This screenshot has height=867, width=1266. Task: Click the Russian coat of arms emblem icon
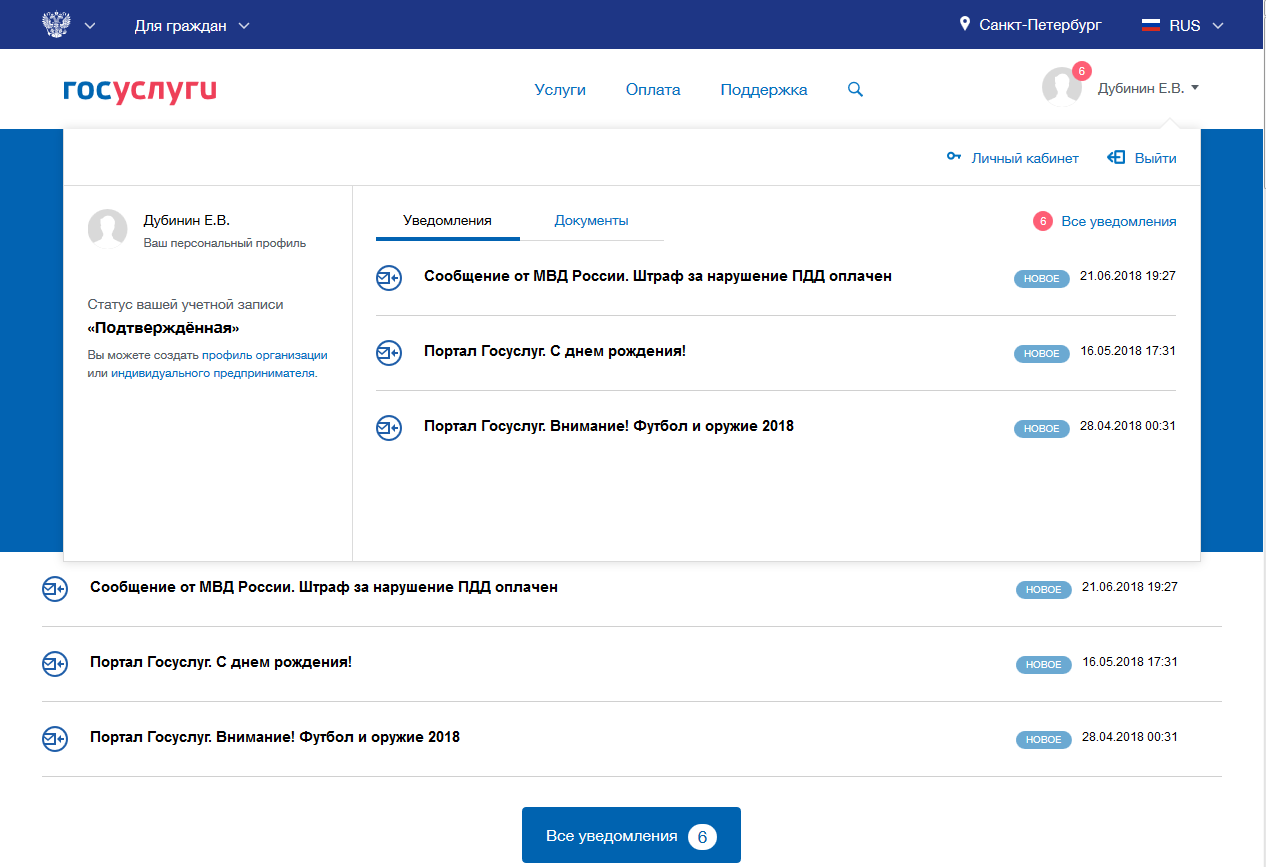click(58, 24)
